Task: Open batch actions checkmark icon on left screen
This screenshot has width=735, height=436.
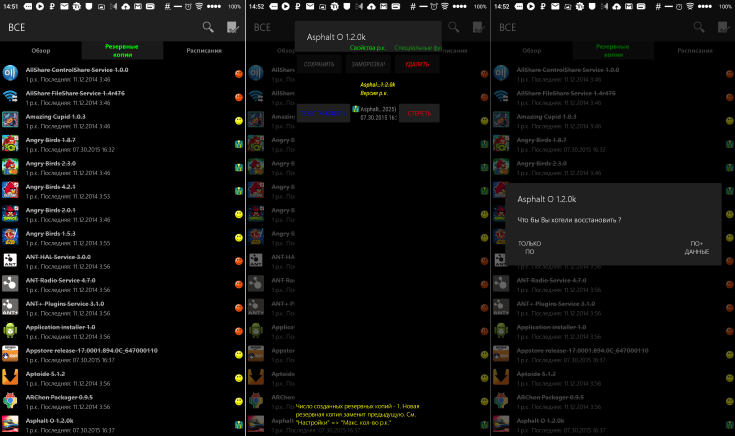Action: 233,27
